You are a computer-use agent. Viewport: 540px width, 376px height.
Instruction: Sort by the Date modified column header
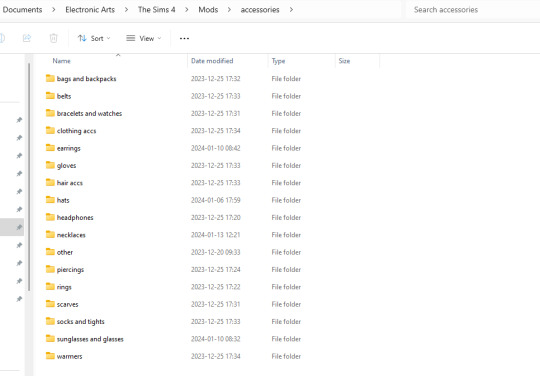[212, 61]
